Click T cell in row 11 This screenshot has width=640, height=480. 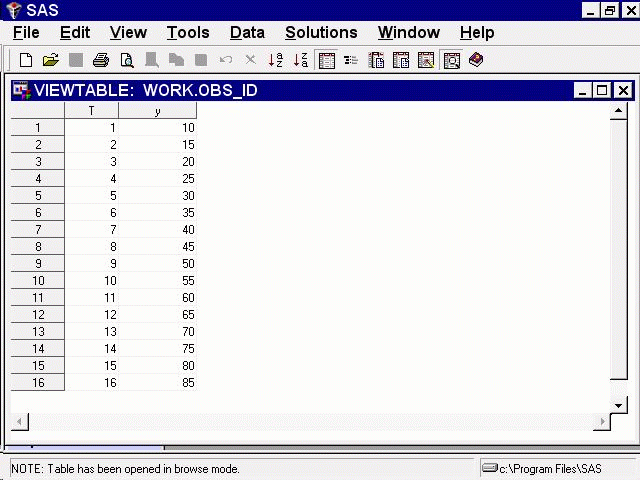click(91, 298)
